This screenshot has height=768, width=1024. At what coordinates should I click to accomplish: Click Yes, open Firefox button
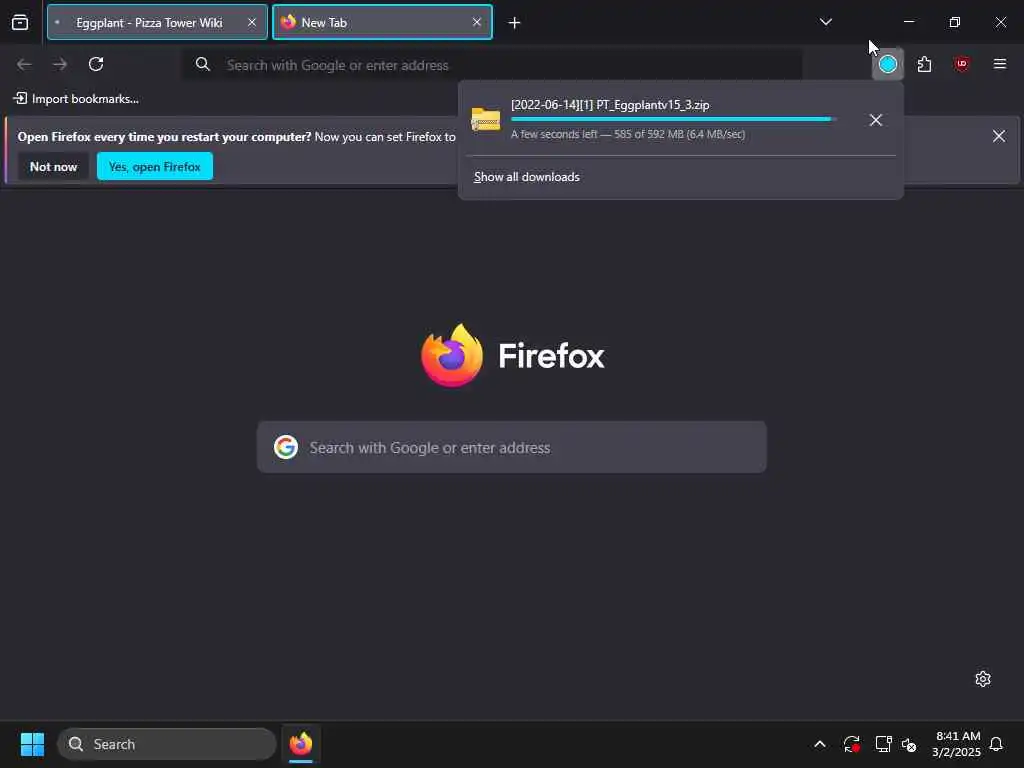click(x=155, y=167)
